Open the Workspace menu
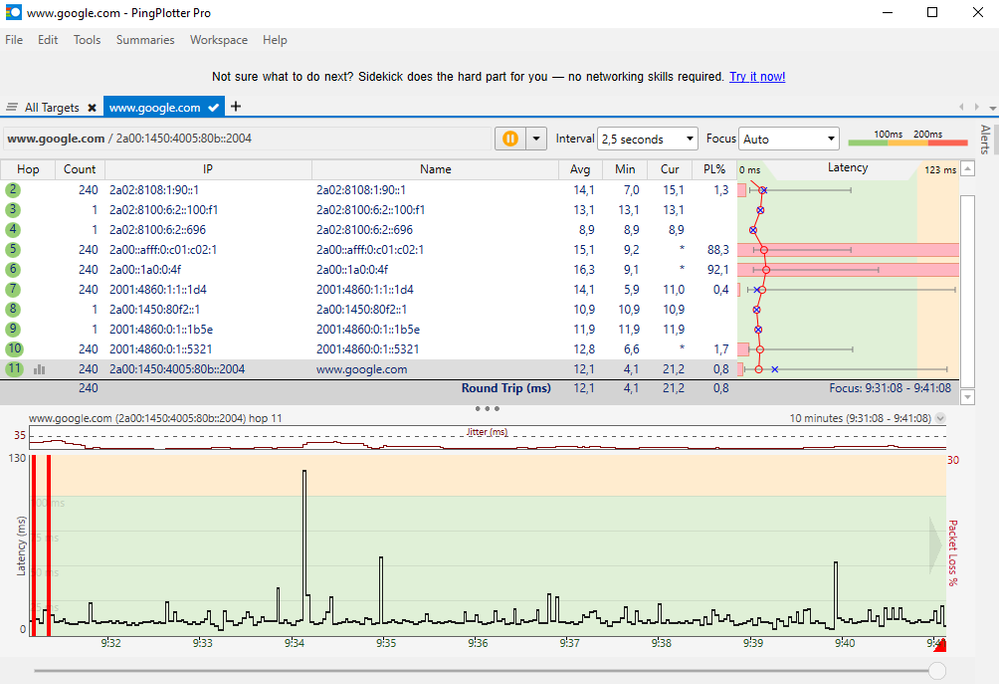999x684 pixels. pyautogui.click(x=218, y=40)
